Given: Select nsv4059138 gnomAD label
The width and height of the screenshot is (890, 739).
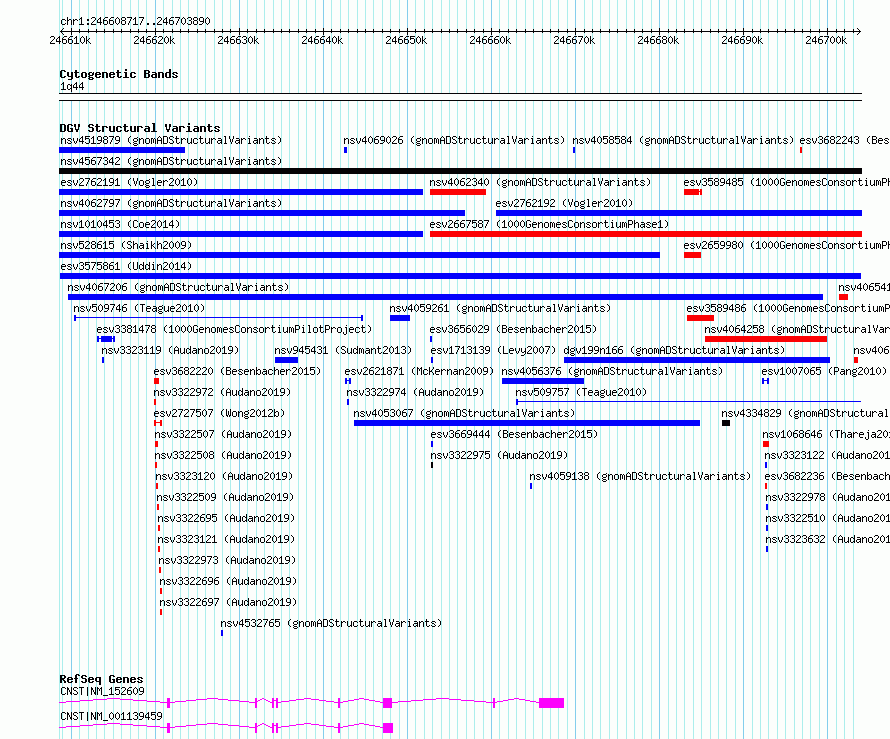Looking at the screenshot, I should click(x=640, y=476).
